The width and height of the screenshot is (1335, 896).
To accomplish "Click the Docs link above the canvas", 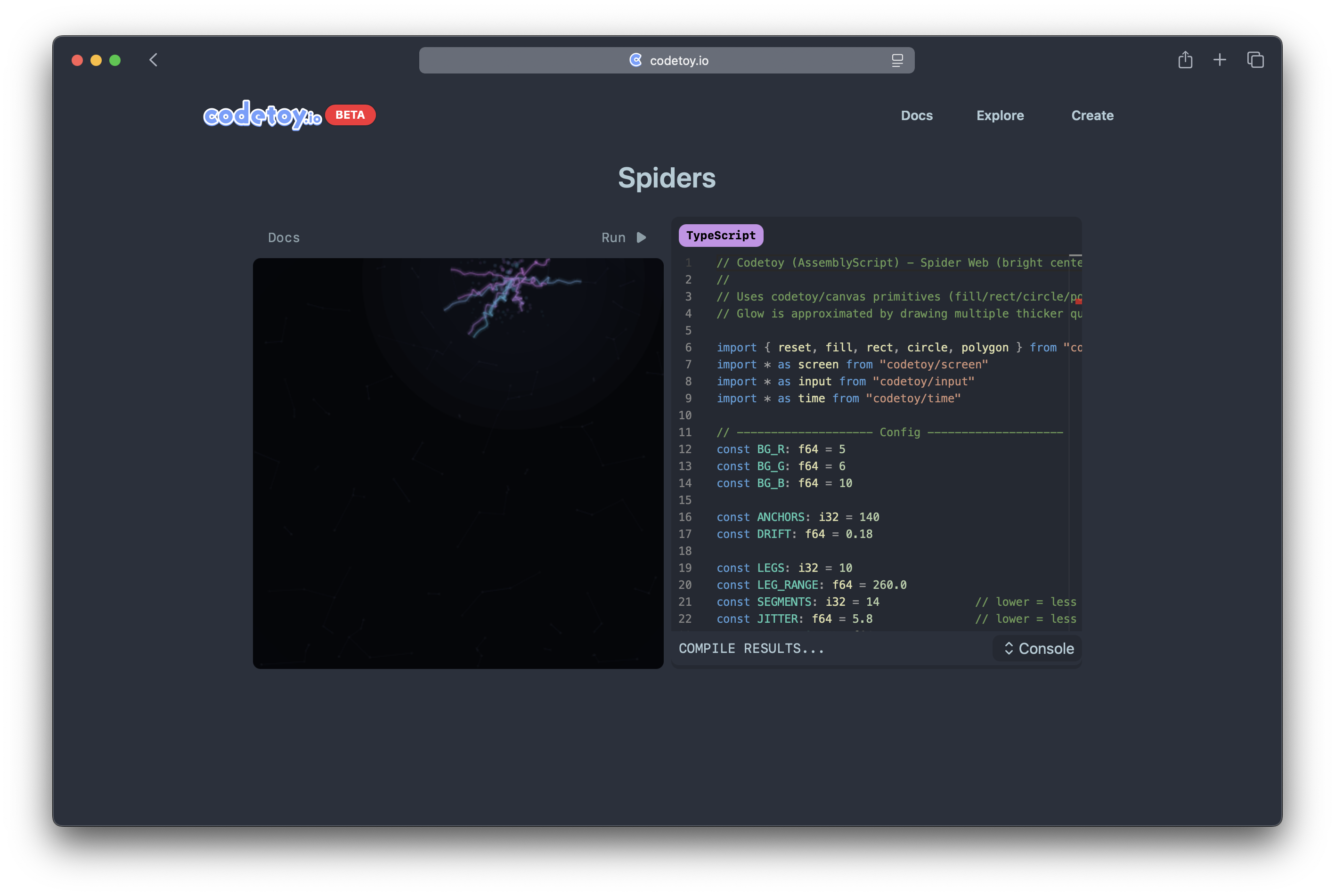I will (284, 238).
